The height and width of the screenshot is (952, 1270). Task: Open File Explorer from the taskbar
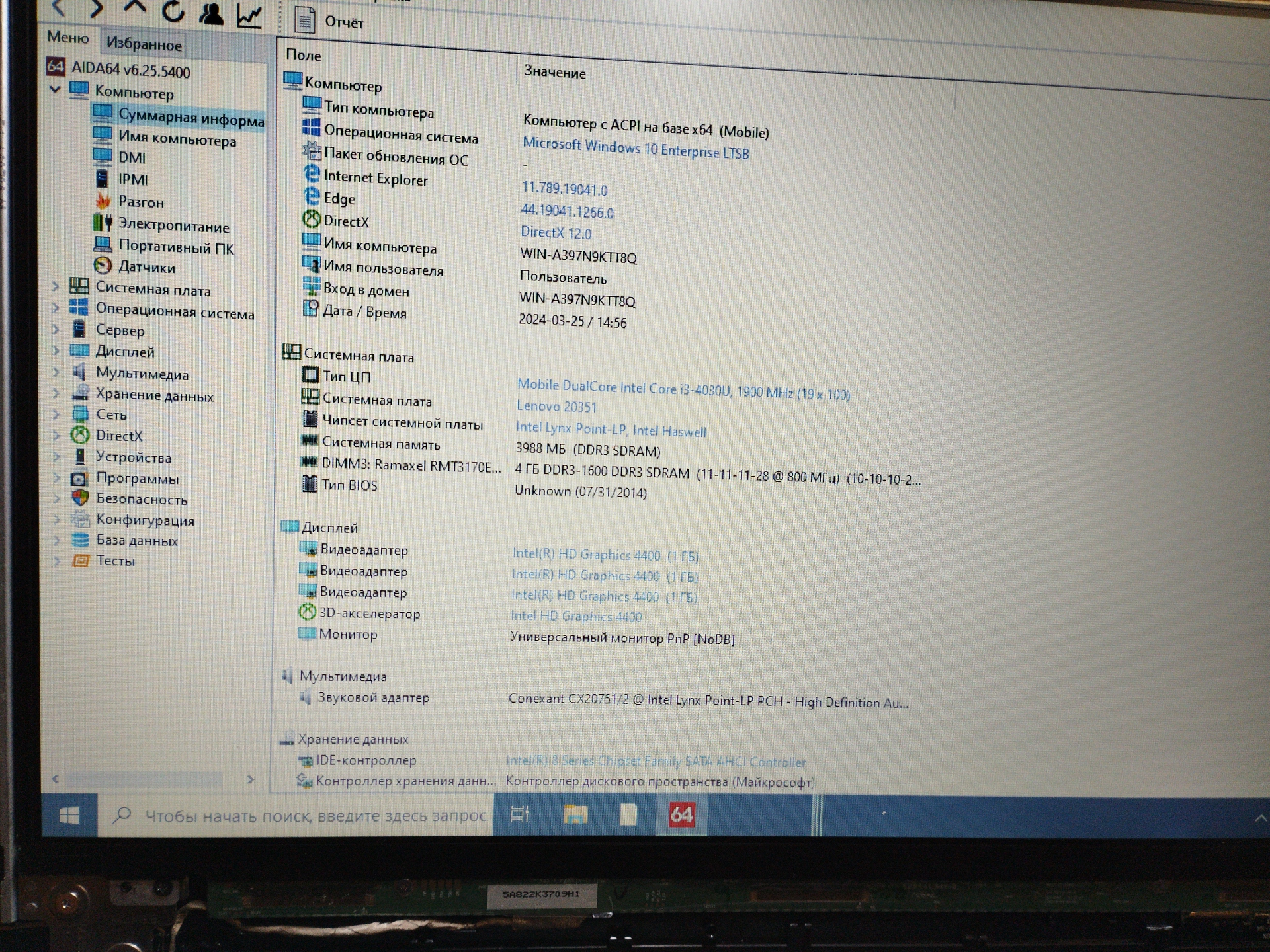pos(575,814)
